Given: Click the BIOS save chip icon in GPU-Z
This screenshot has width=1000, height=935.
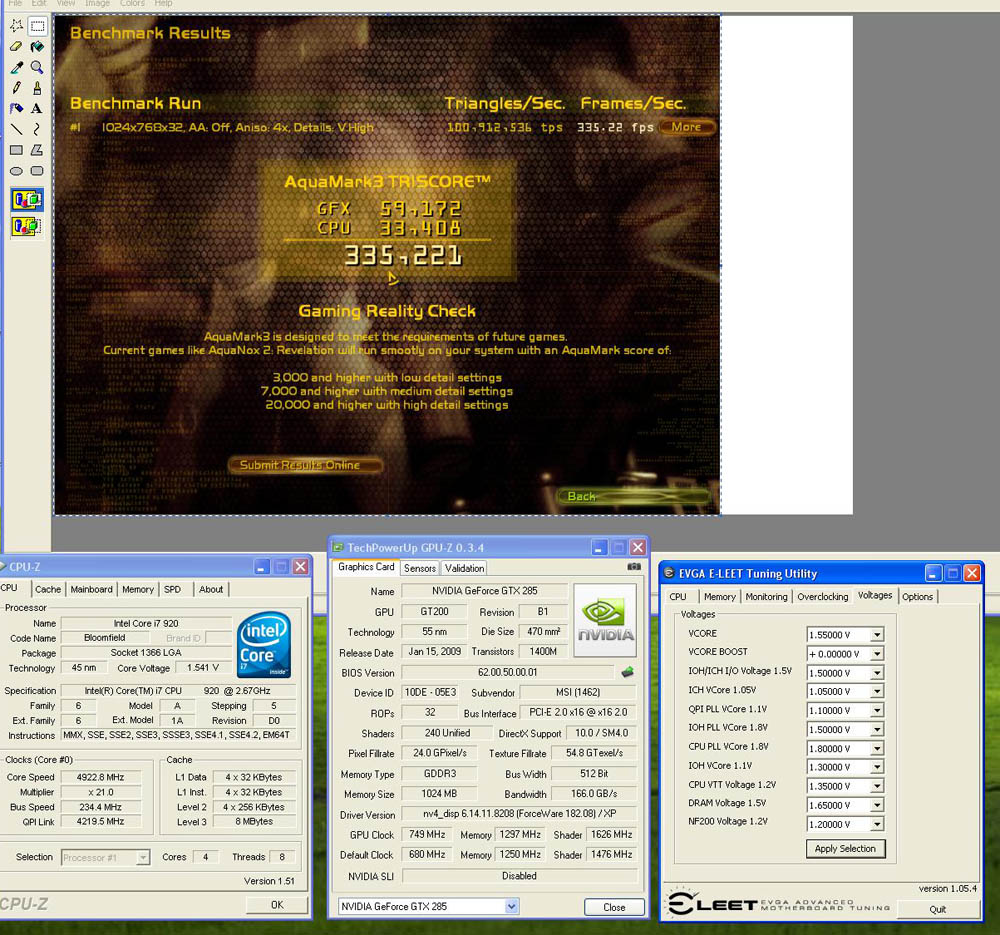Looking at the screenshot, I should point(628,672).
